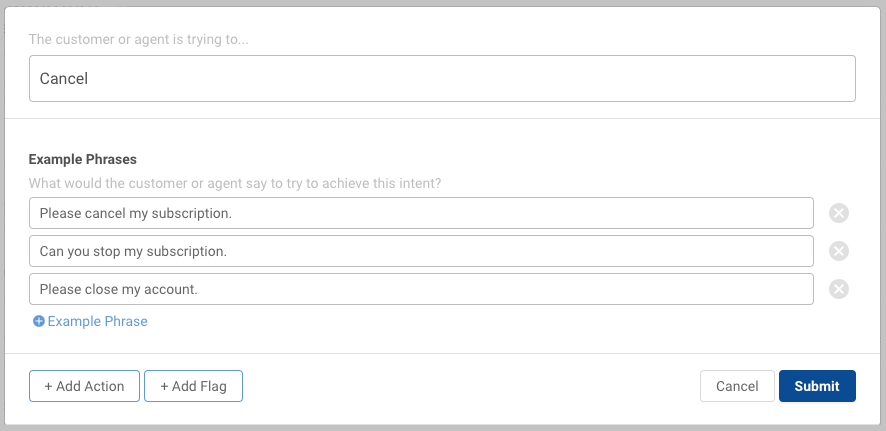Click the 'The customer or agent is trying to...' label
Screen dimensions: 886x431
(138, 40)
